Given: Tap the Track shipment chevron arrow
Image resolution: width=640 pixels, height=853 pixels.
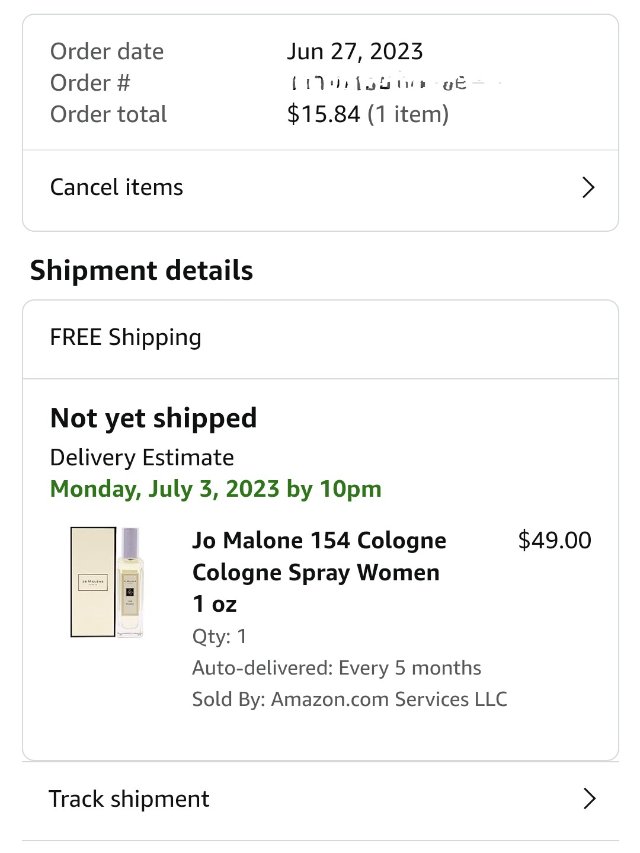Looking at the screenshot, I should click(x=589, y=799).
